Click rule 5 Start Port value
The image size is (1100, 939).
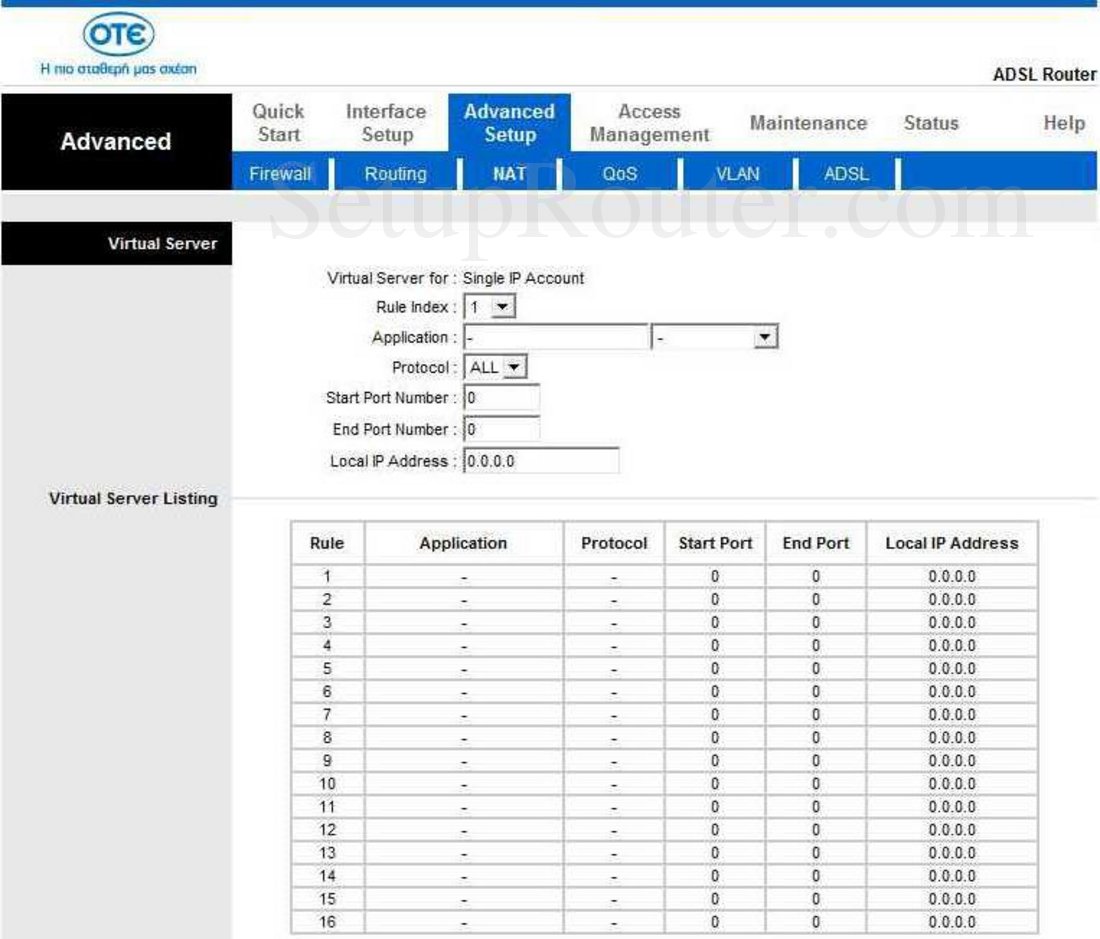[x=715, y=668]
